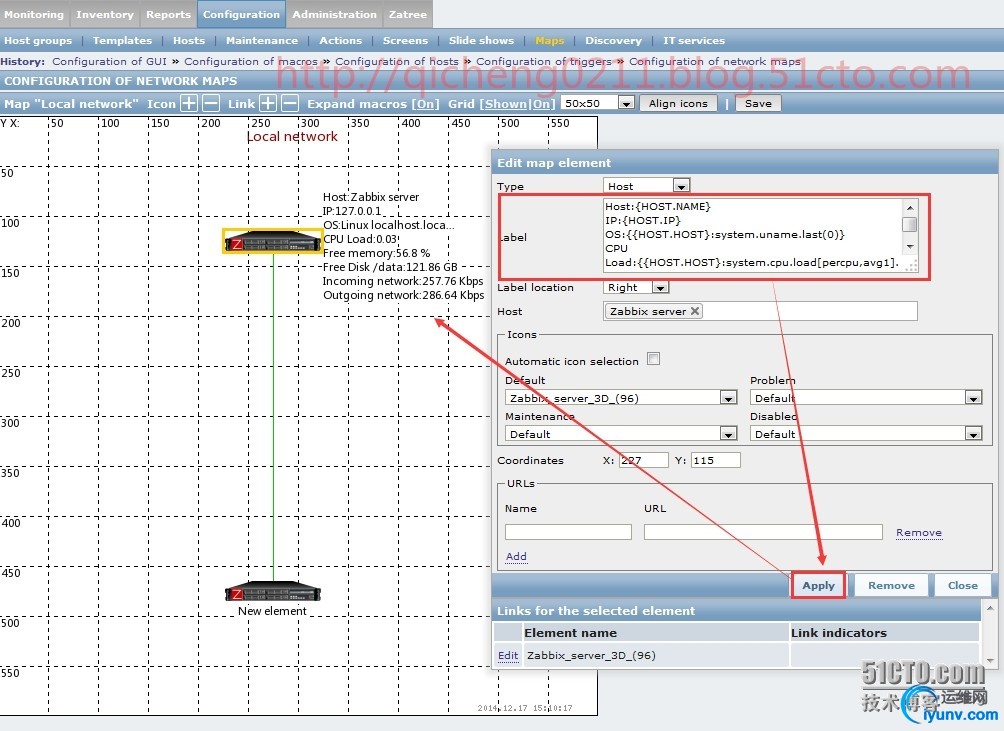Open the Label location dropdown
This screenshot has width=1004, height=731.
pos(636,287)
